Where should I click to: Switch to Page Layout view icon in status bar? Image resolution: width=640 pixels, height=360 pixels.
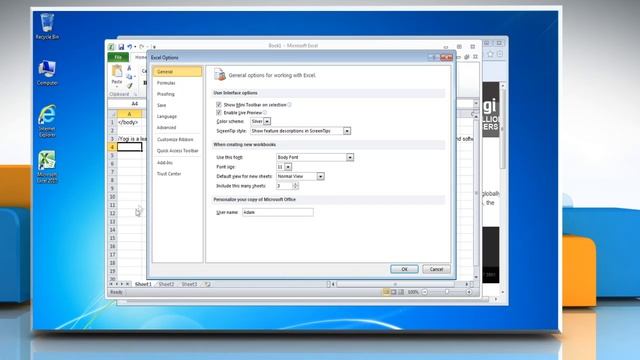click(393, 292)
